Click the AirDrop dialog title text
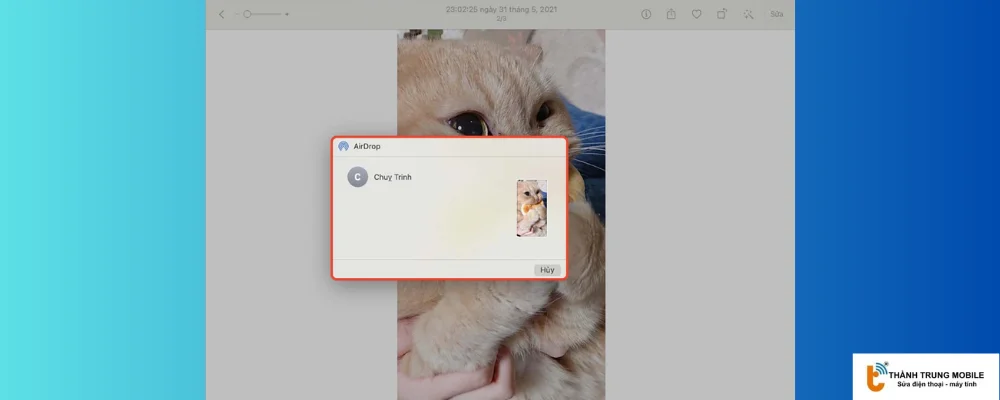 coord(367,146)
